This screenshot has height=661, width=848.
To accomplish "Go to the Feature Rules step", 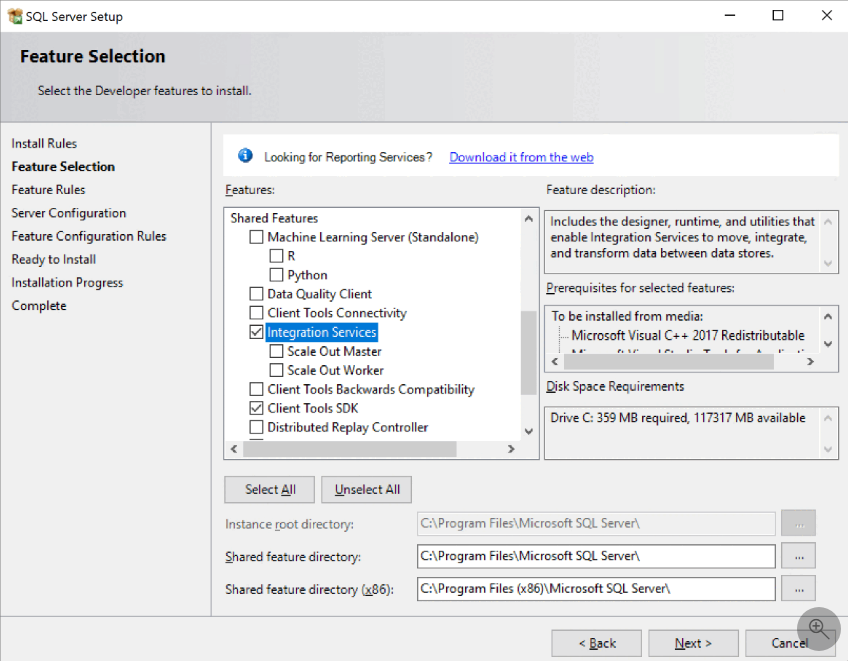I will click(48, 190).
